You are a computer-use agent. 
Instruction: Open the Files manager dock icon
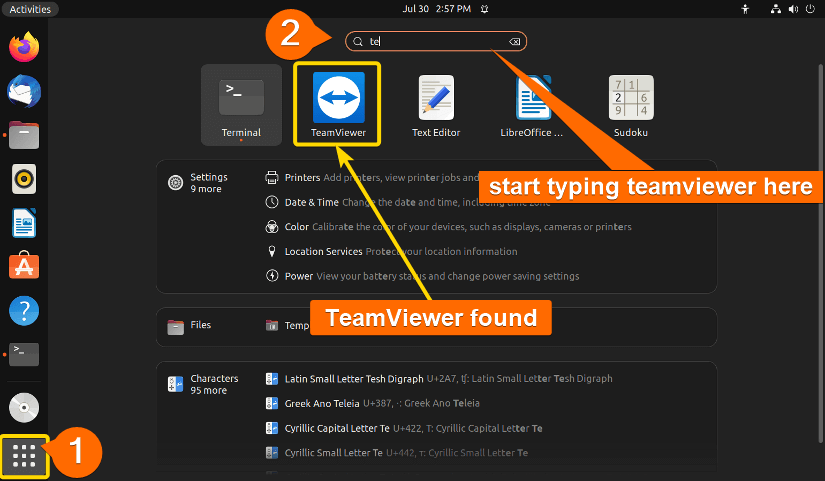tap(24, 135)
